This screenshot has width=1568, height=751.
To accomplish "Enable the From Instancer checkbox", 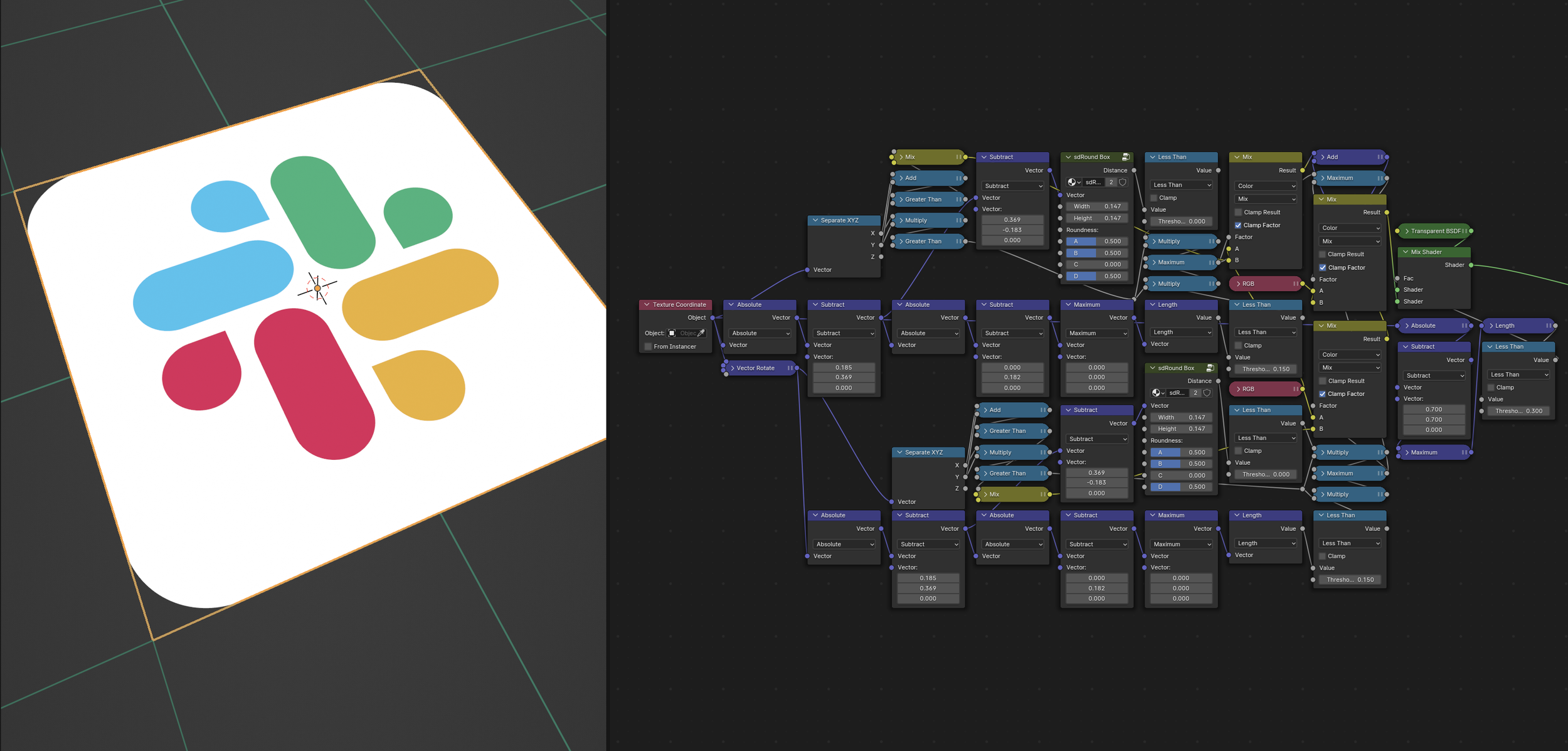I will pyautogui.click(x=648, y=346).
